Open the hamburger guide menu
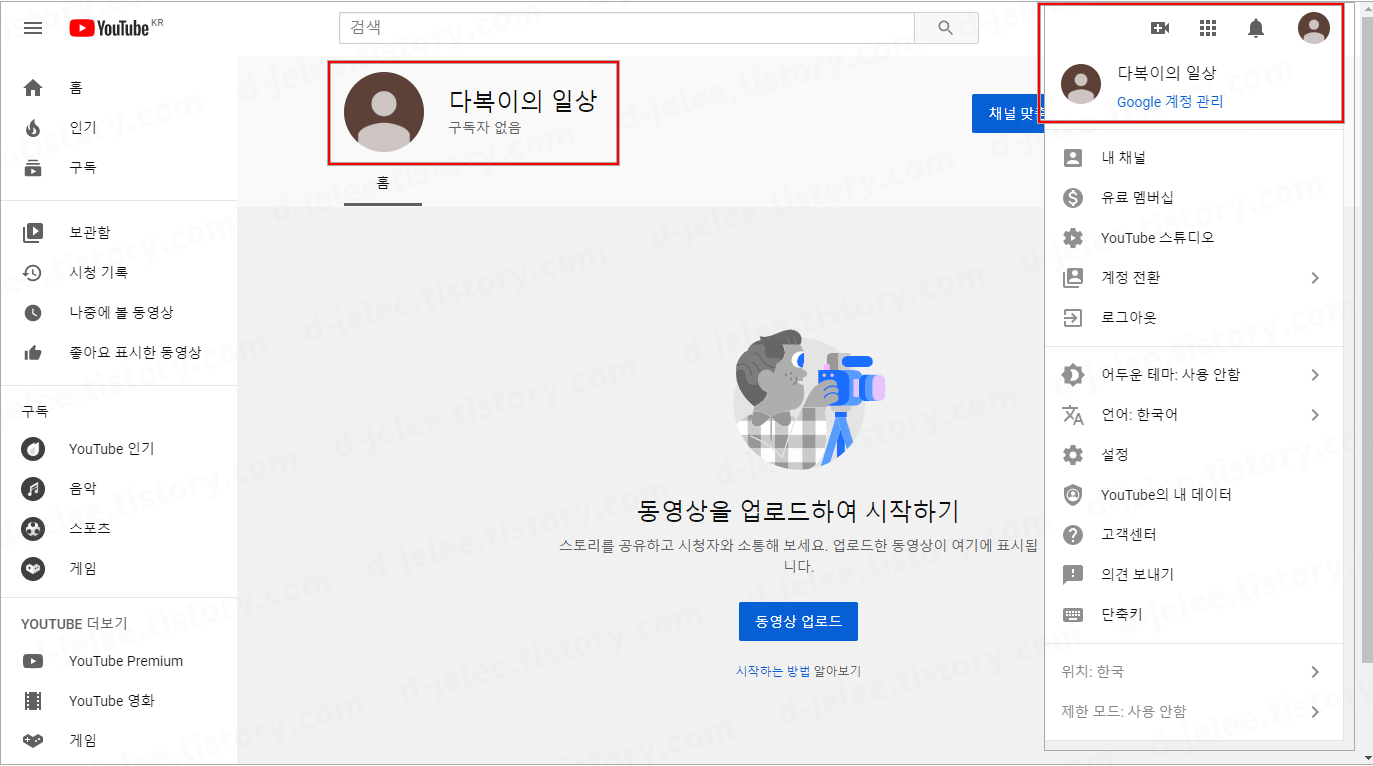 (x=33, y=28)
